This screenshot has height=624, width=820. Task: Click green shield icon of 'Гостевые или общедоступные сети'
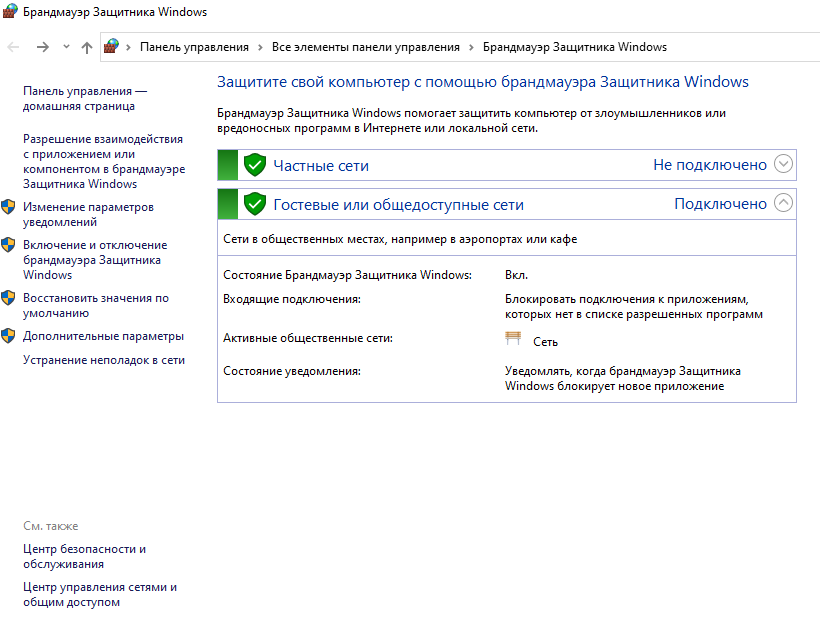pyautogui.click(x=255, y=204)
